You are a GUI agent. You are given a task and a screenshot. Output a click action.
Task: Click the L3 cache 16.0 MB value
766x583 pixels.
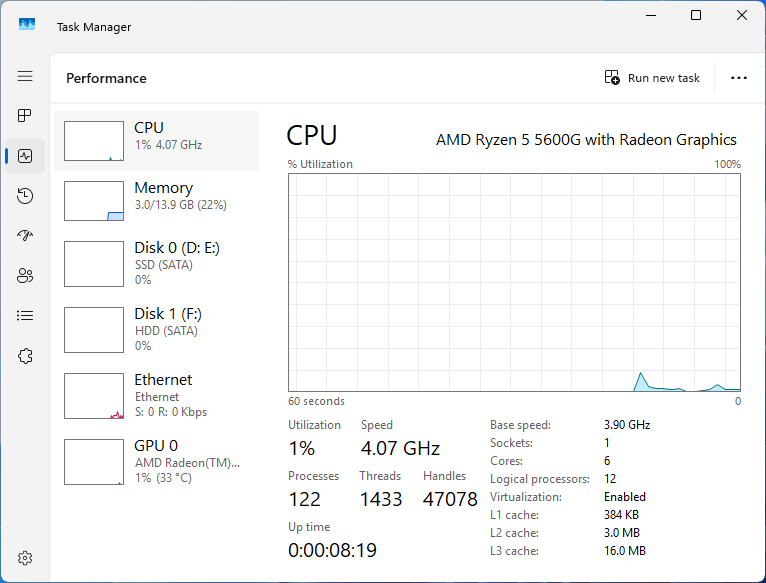[625, 551]
